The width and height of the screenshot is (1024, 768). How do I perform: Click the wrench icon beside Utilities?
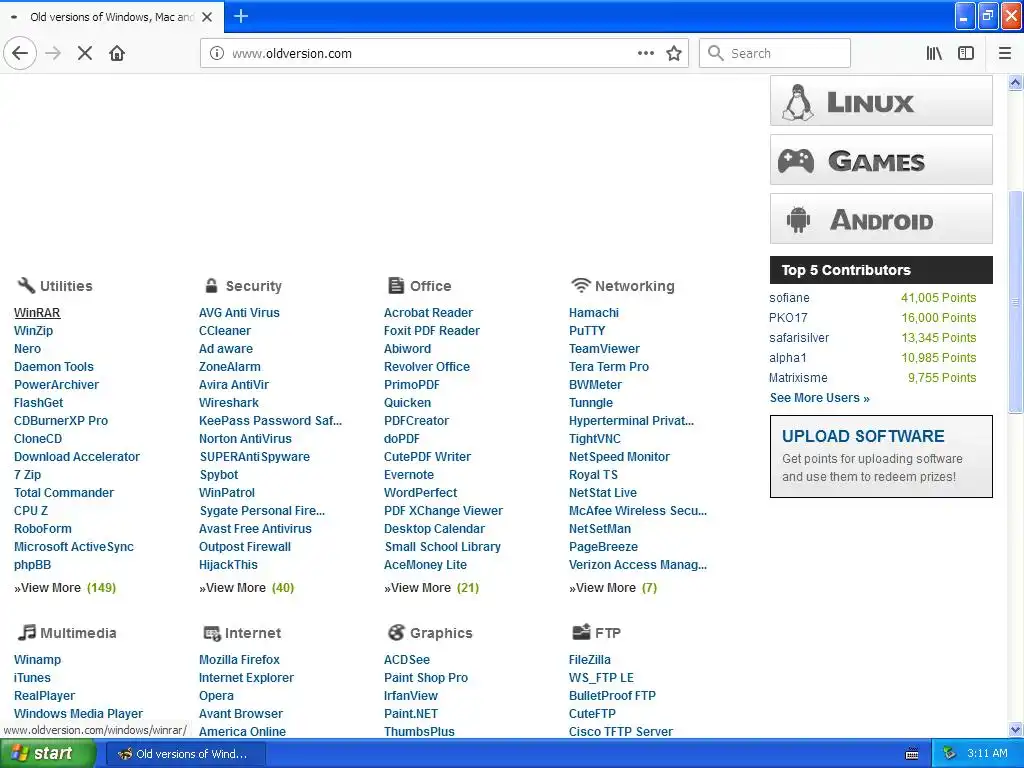[x=26, y=285]
